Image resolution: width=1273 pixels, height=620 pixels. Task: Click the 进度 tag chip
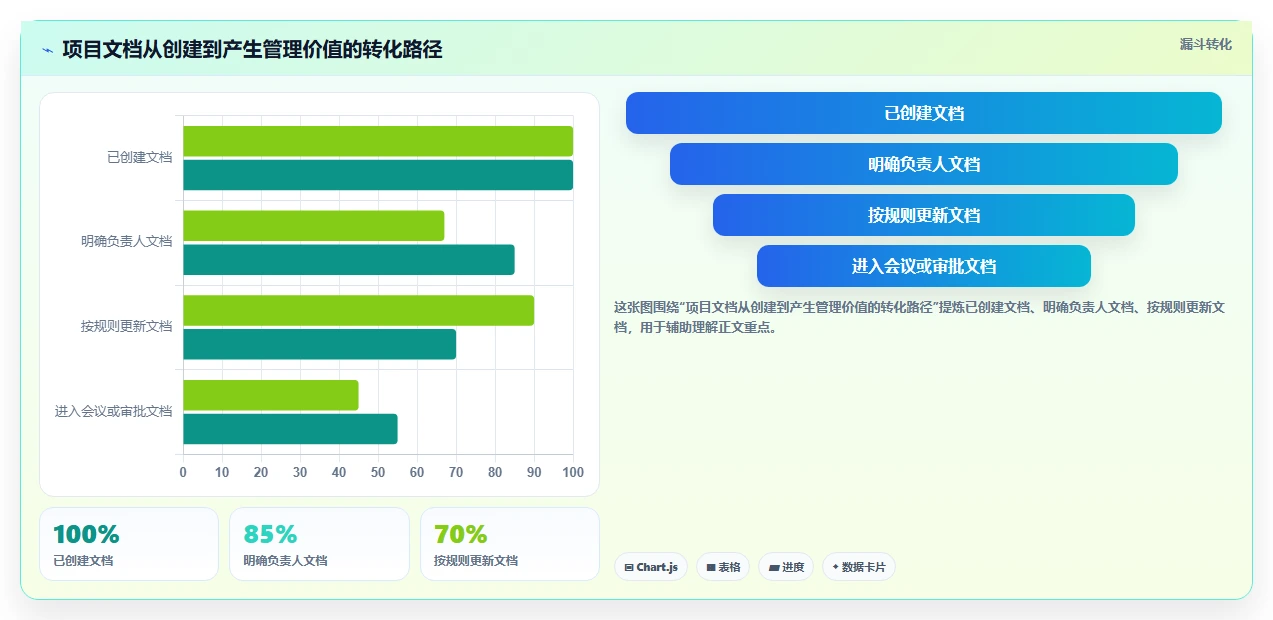tap(786, 567)
